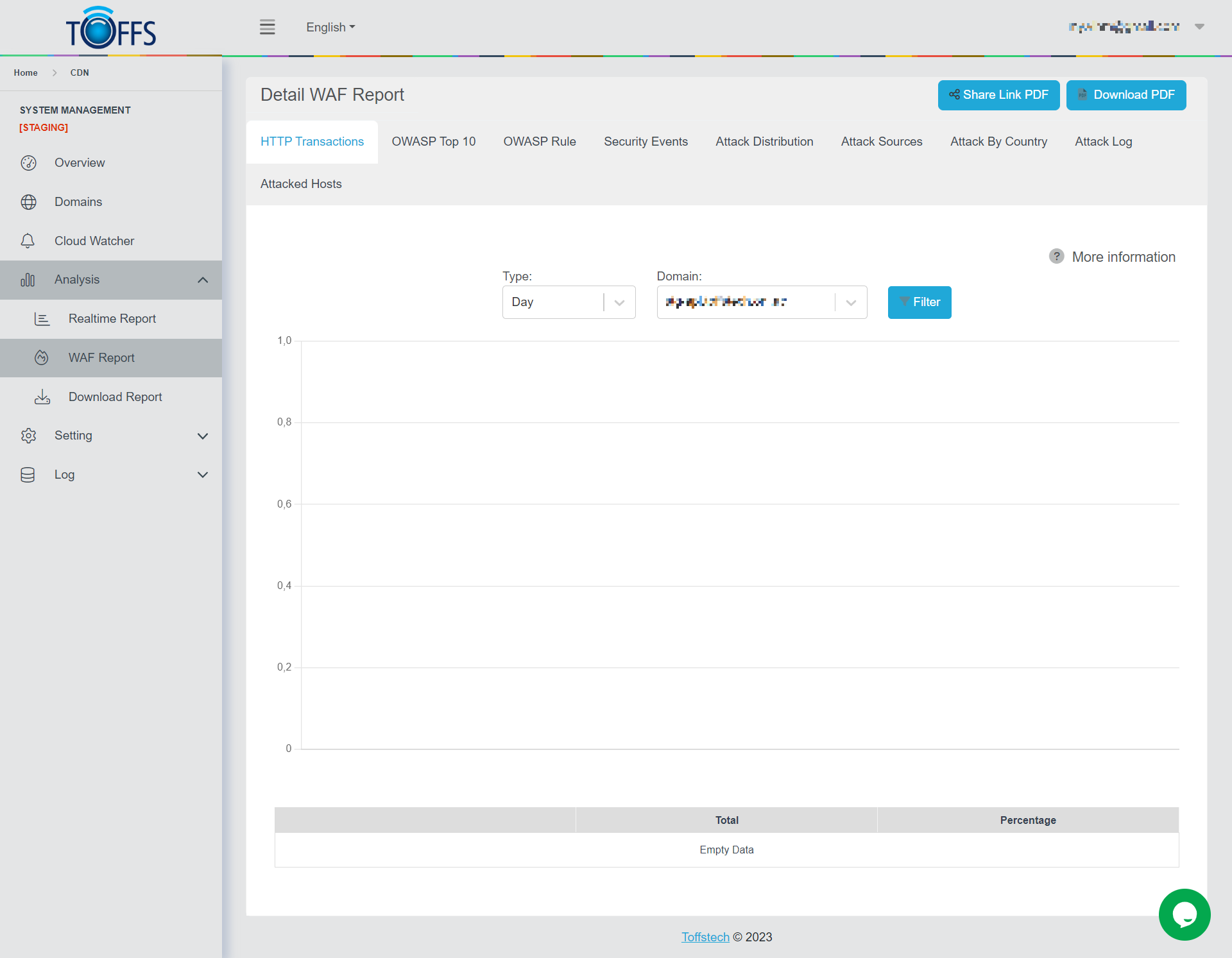Click the Overview gauge icon
The image size is (1232, 958).
[28, 163]
